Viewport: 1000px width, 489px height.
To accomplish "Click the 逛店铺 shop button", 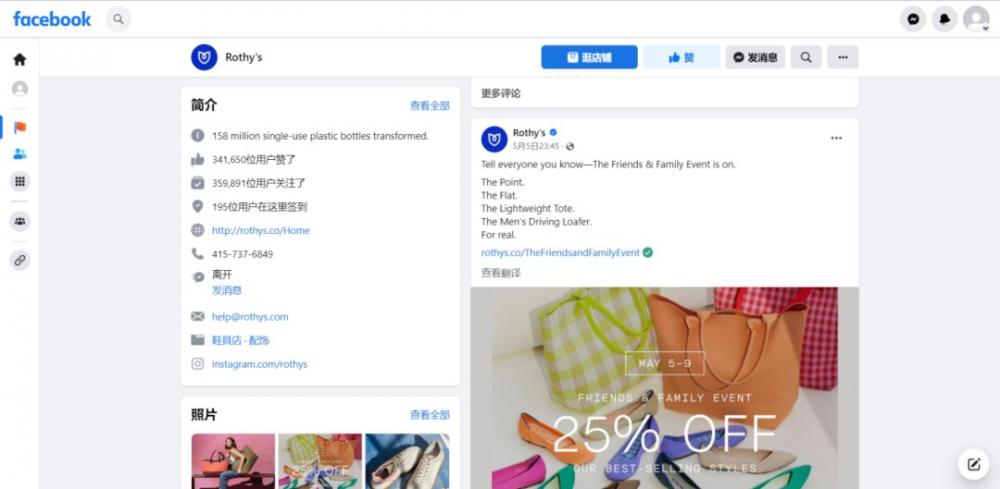I will click(x=589, y=57).
